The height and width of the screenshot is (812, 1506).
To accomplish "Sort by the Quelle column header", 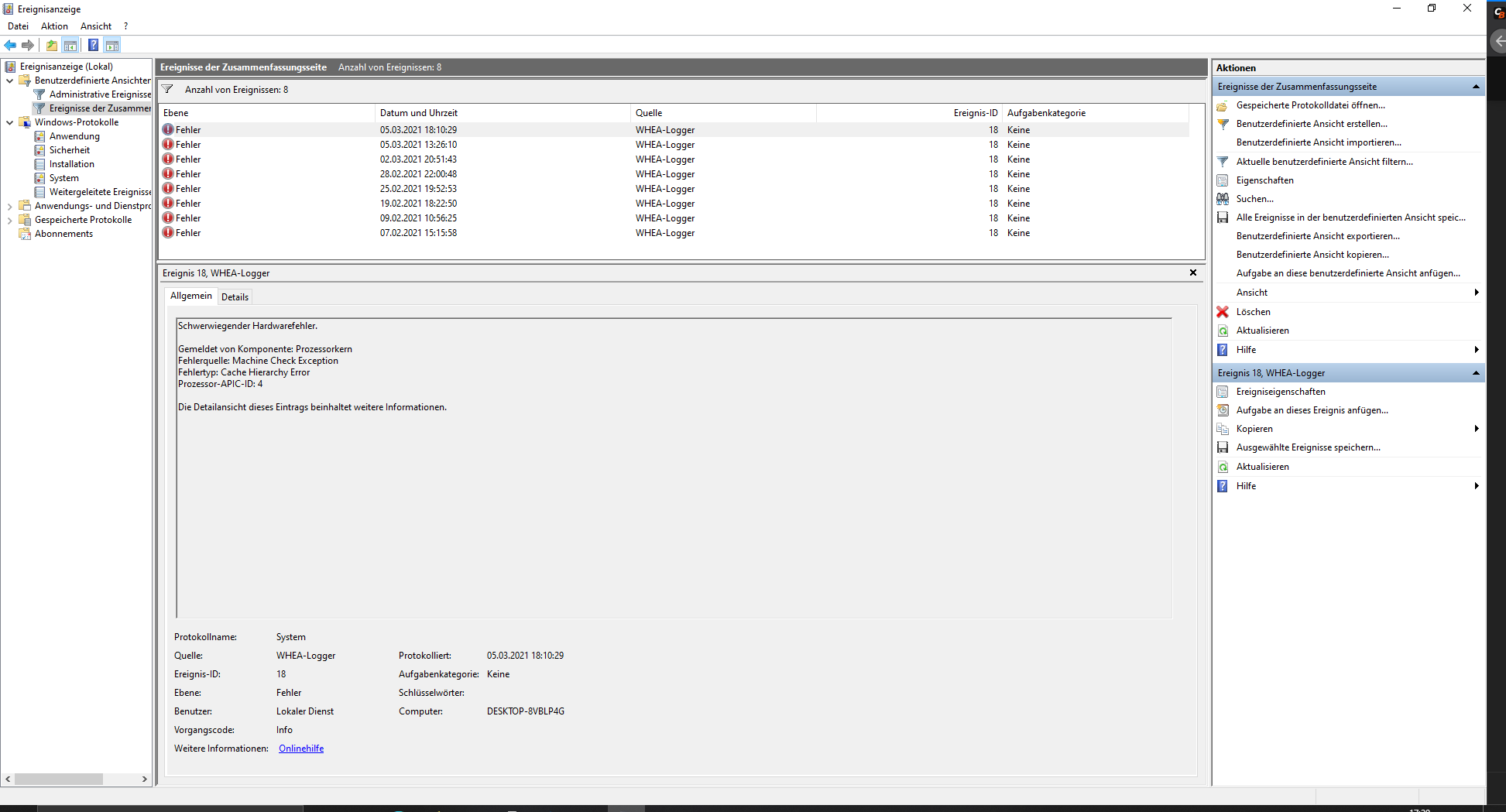I will point(724,113).
